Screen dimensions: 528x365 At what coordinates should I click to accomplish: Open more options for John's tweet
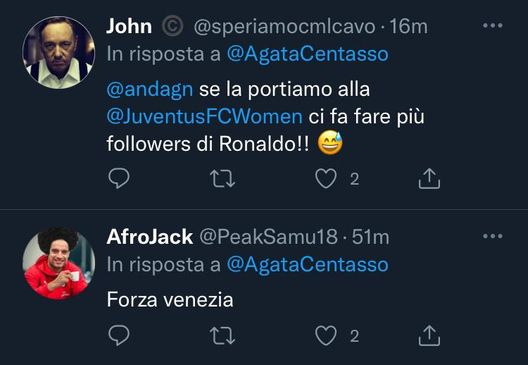[493, 26]
